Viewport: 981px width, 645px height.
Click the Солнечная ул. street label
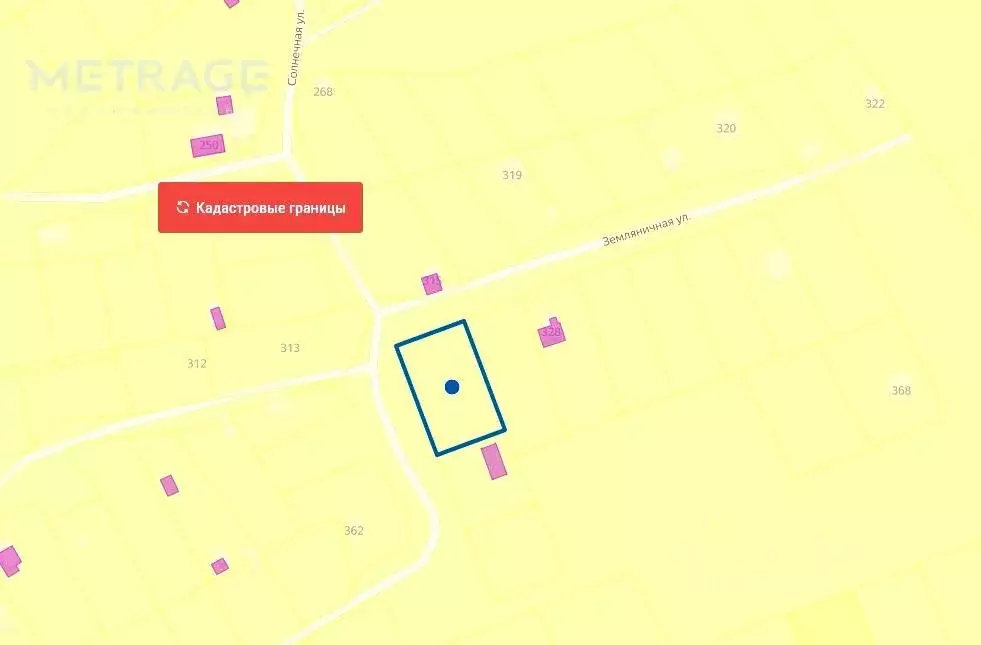[x=297, y=48]
